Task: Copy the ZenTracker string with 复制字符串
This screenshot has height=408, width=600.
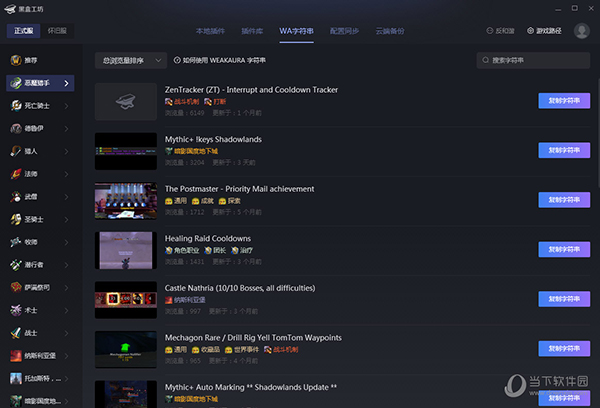Action: click(x=565, y=100)
